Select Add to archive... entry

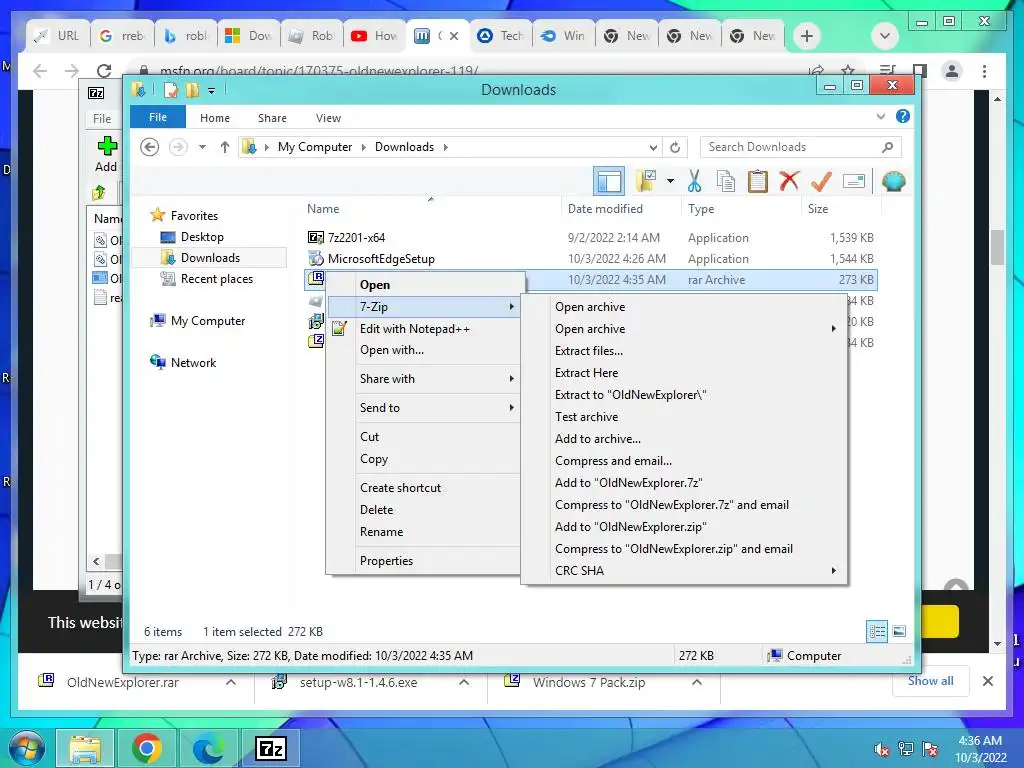coord(598,439)
